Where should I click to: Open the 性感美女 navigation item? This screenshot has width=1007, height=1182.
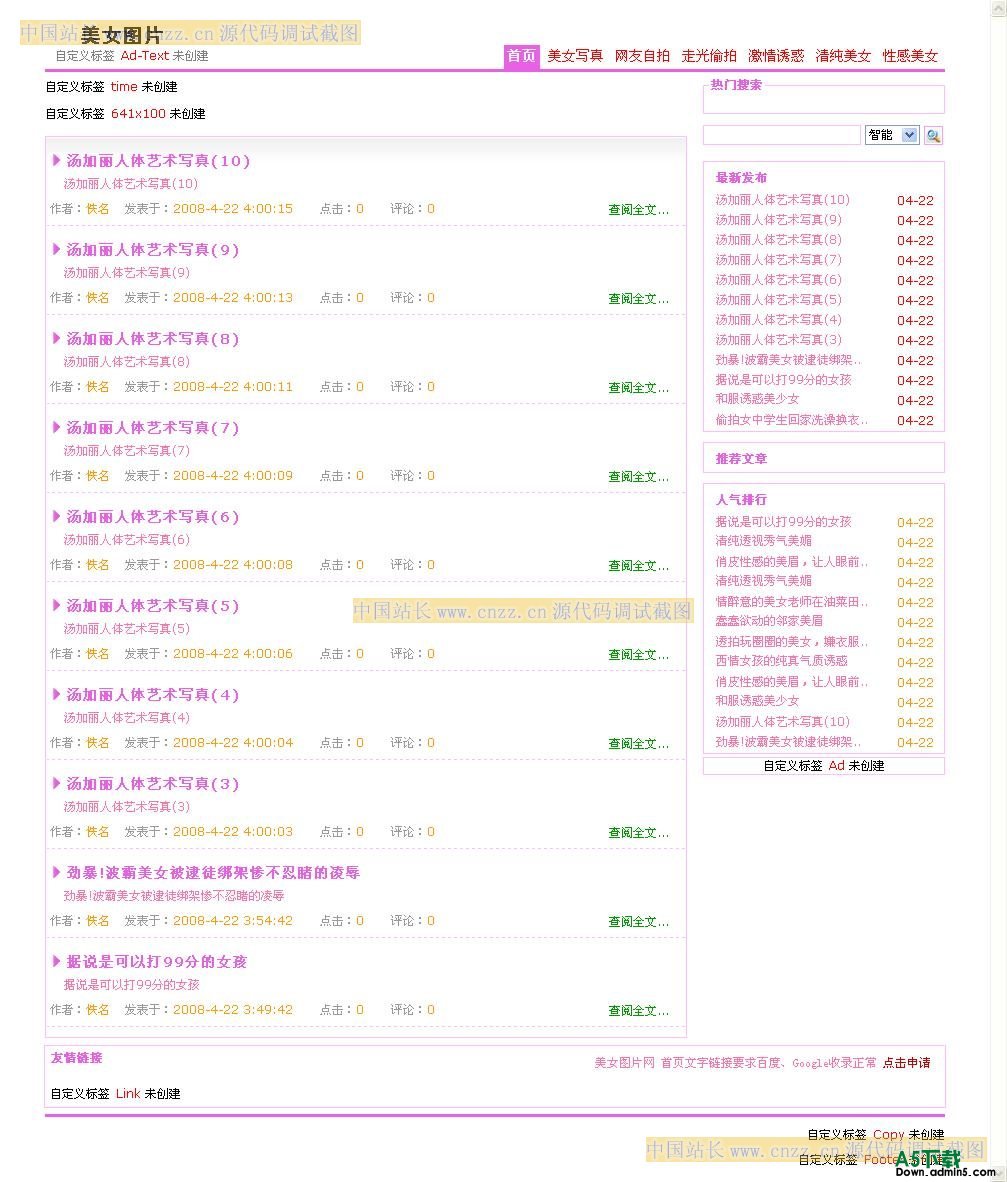click(911, 56)
